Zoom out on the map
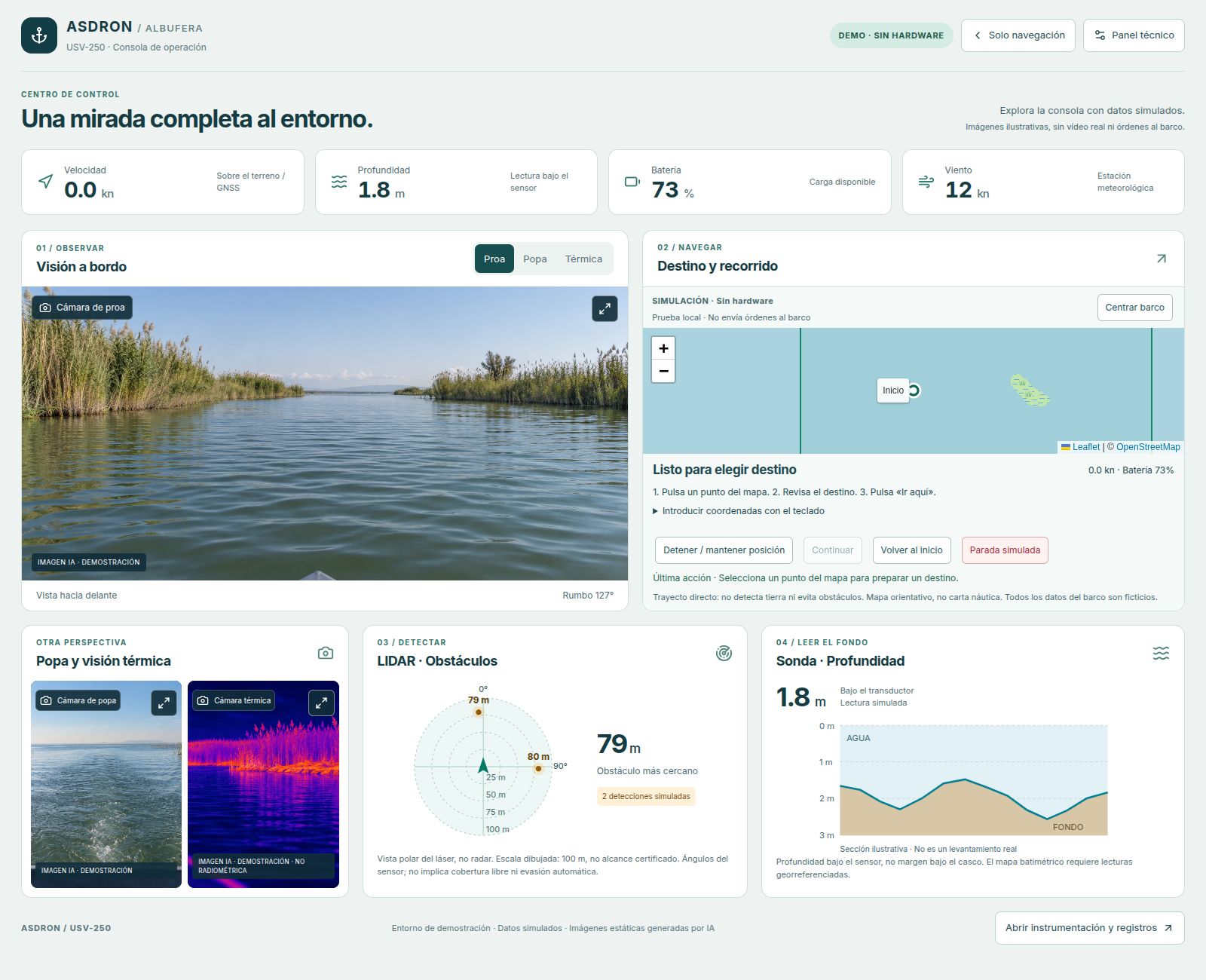This screenshot has height=980, width=1206. (663, 371)
